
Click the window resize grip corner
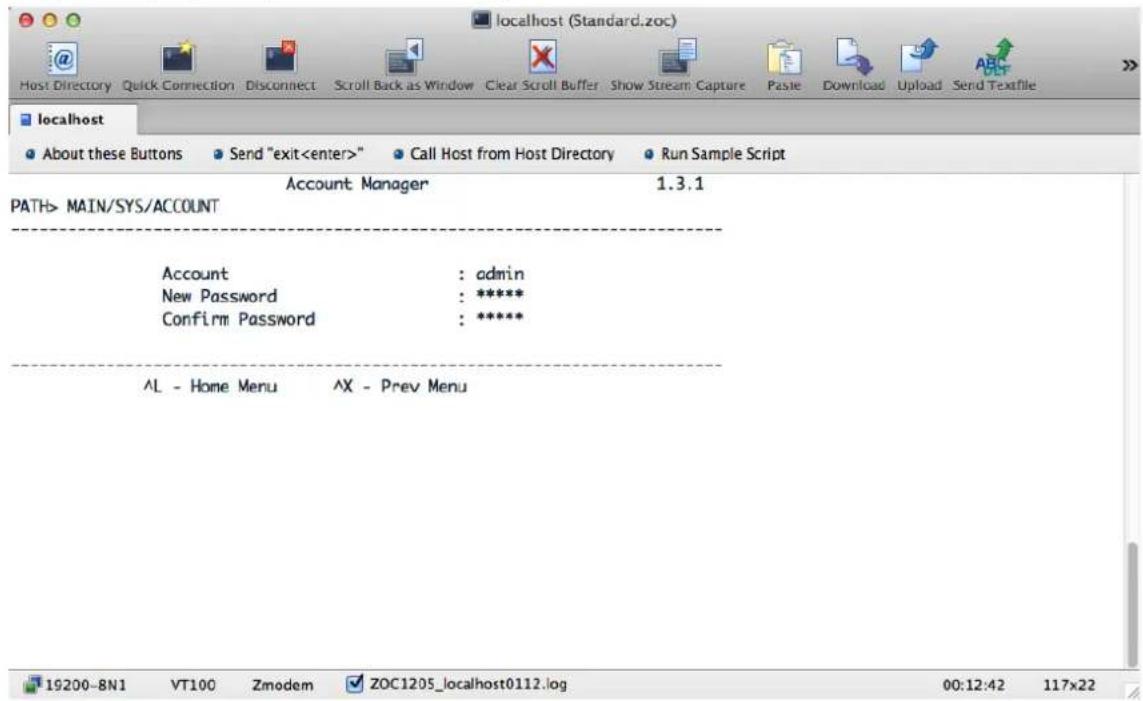1133,693
